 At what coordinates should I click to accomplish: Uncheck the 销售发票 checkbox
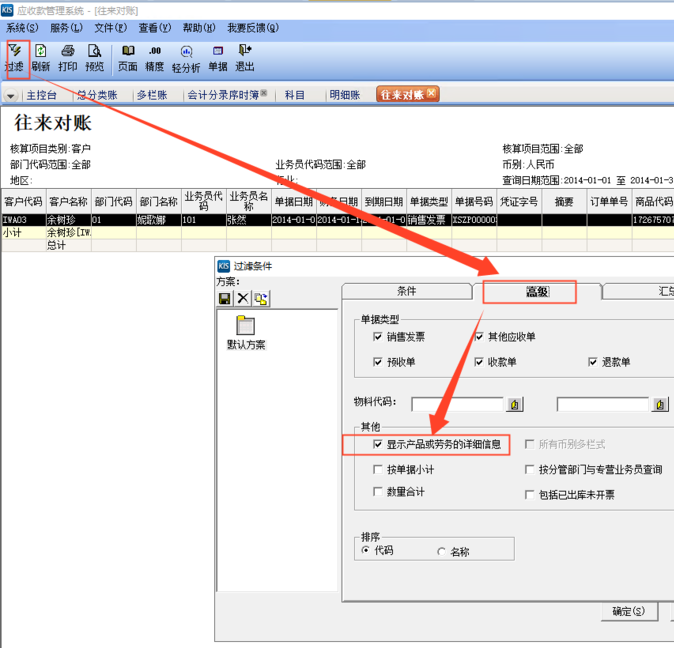pos(377,337)
